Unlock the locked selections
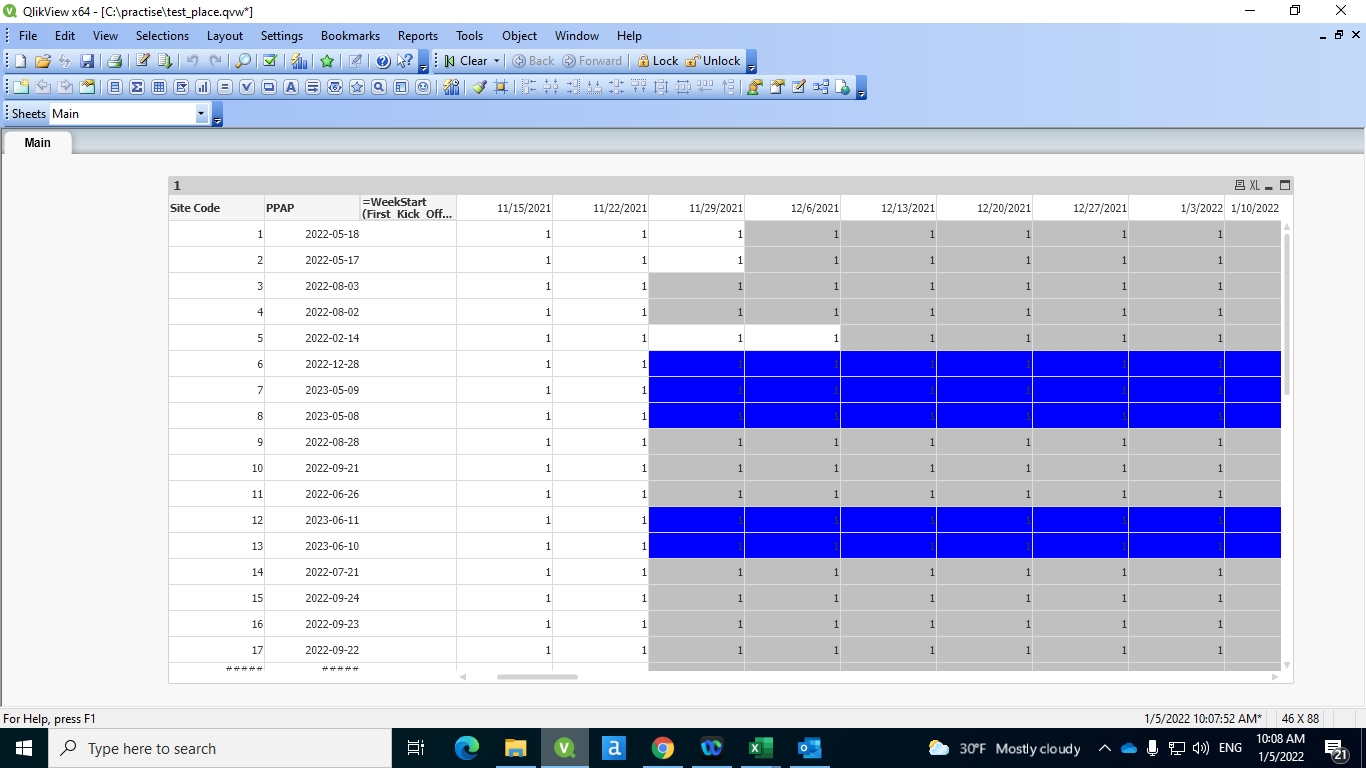 pos(711,60)
